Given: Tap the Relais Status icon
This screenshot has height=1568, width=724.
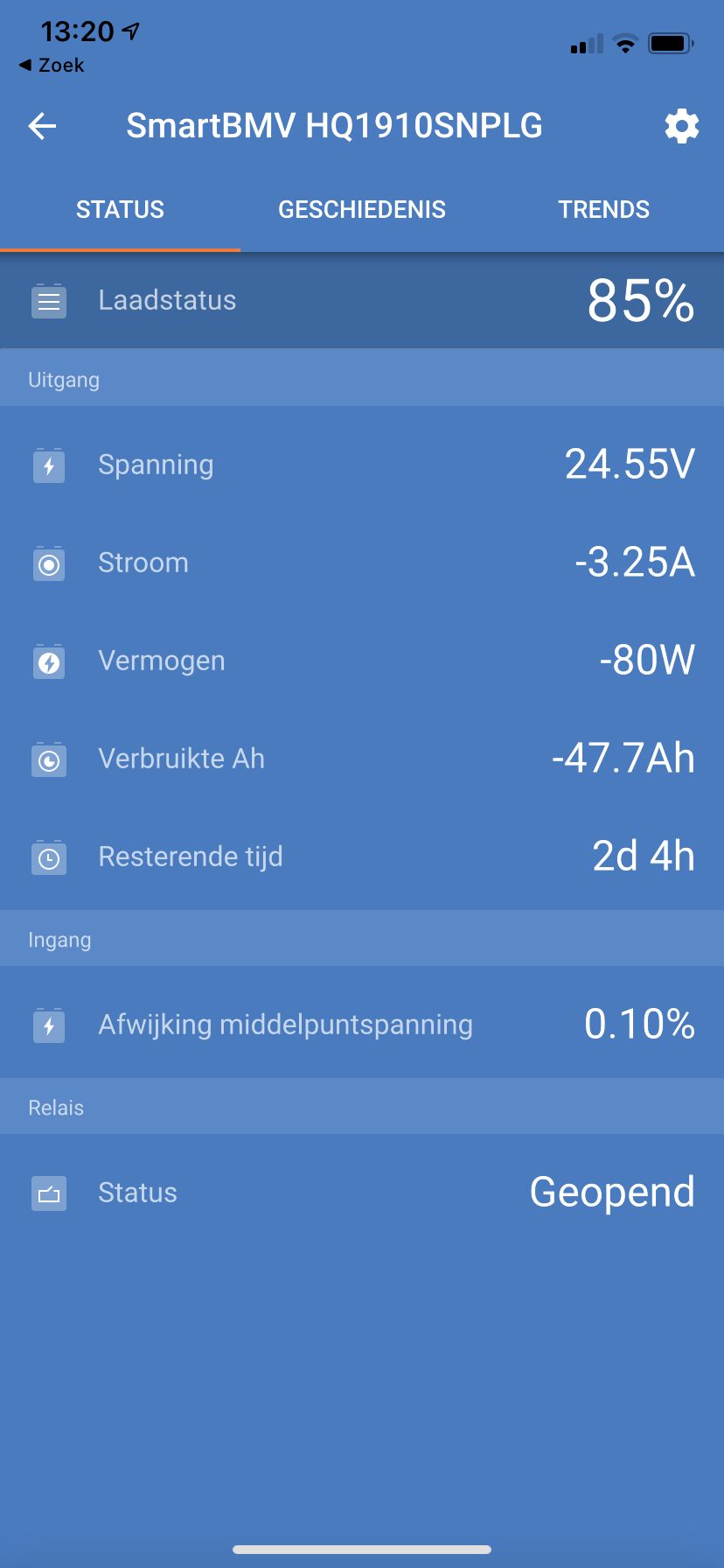Looking at the screenshot, I should click(49, 1193).
